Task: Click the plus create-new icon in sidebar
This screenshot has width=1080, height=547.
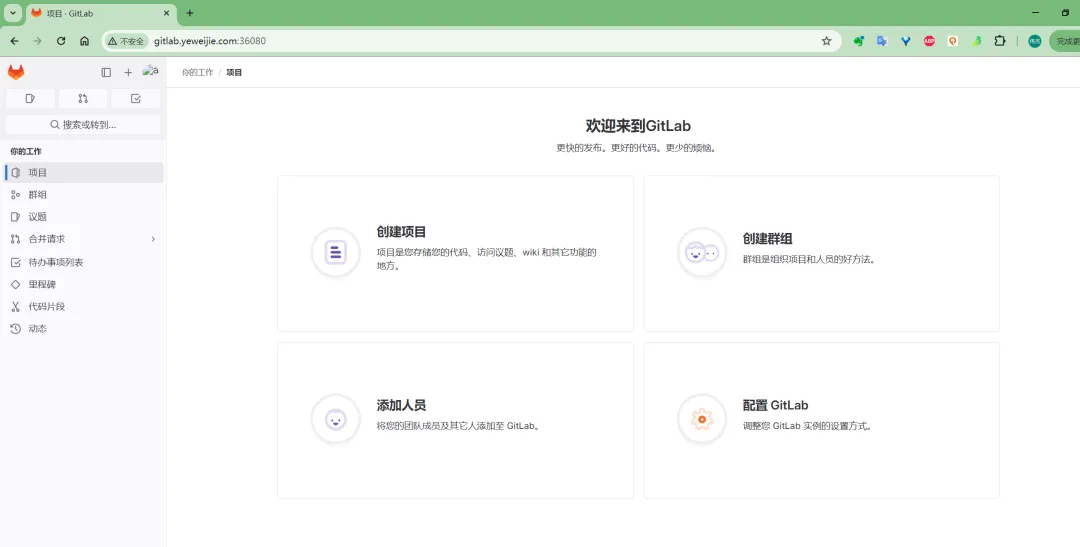Action: pos(128,72)
